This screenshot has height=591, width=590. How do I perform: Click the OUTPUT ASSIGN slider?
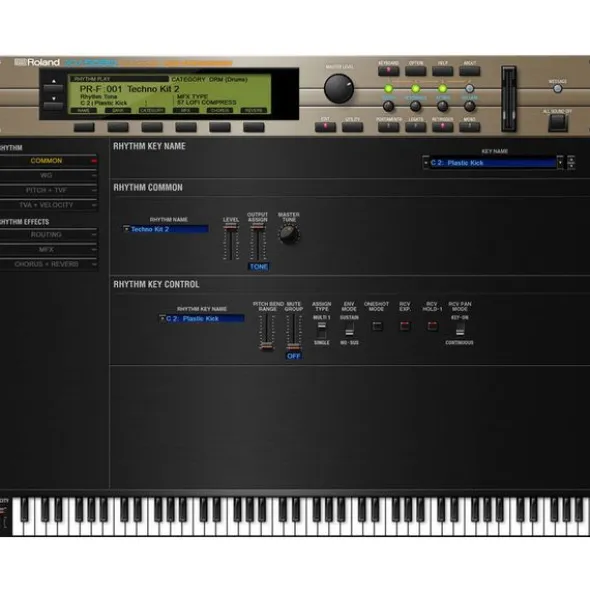click(258, 242)
